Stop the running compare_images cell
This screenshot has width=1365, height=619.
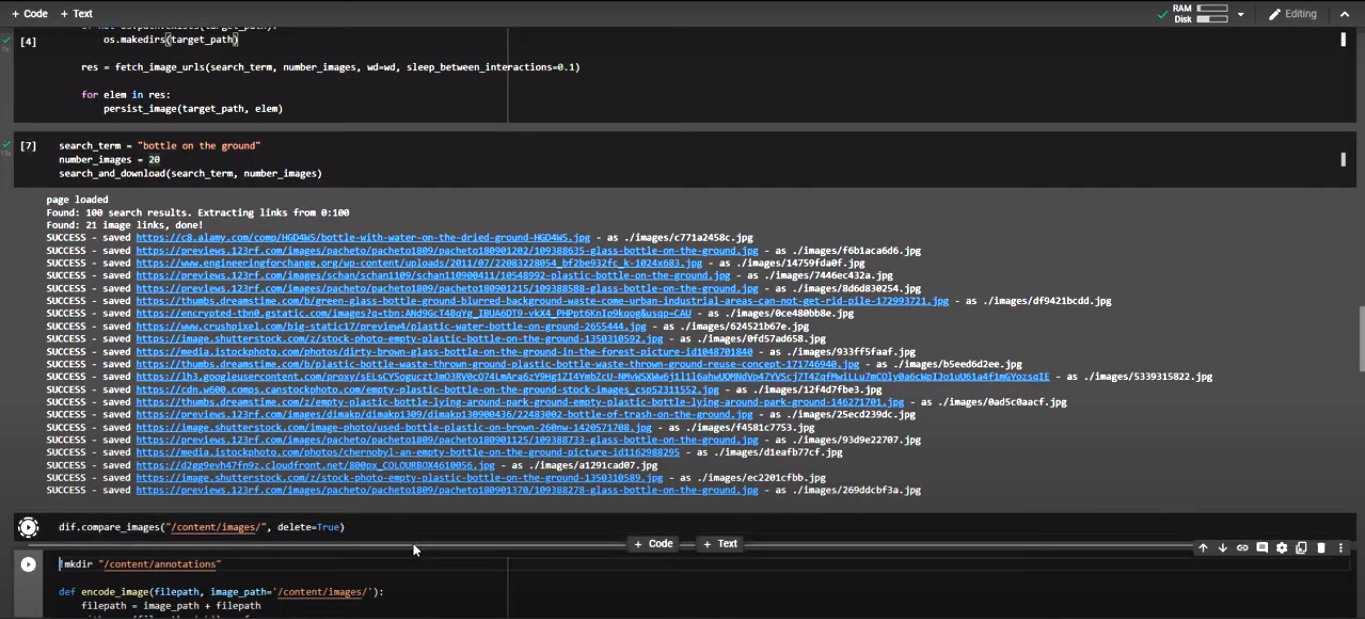tap(28, 527)
